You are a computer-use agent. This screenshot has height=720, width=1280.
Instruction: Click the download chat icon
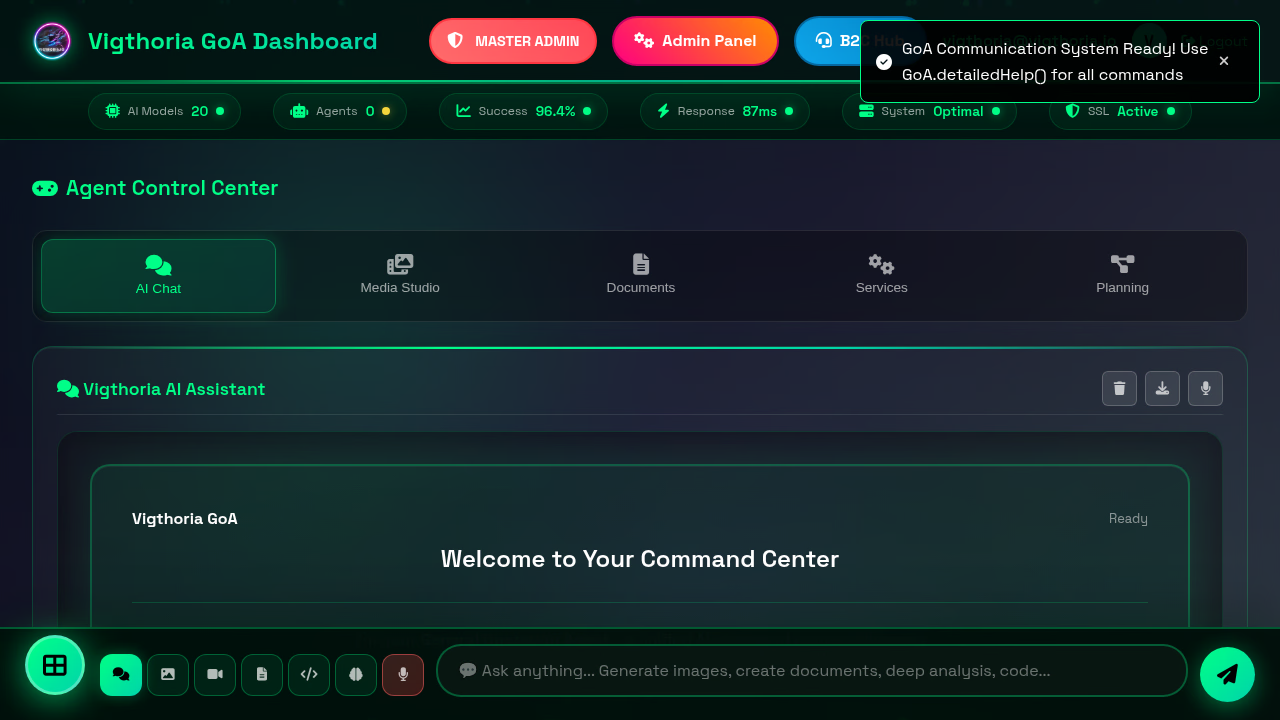point(1162,389)
